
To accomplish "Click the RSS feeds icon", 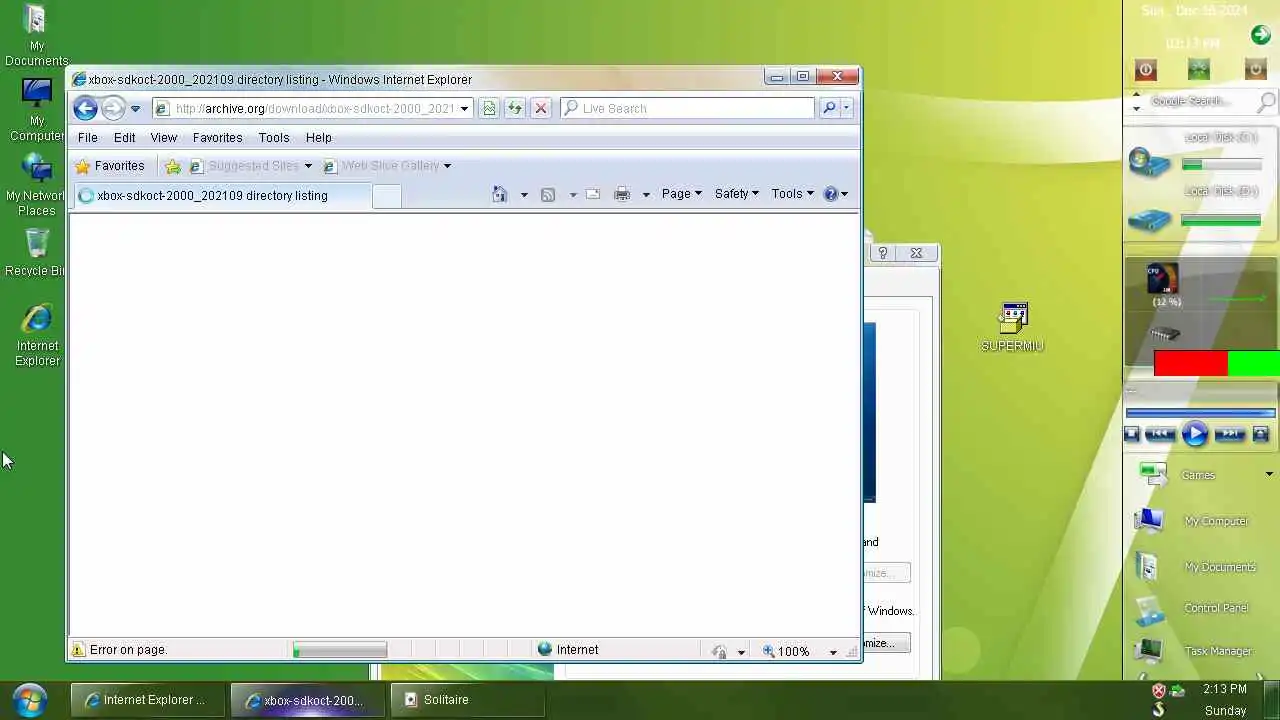I will [548, 194].
